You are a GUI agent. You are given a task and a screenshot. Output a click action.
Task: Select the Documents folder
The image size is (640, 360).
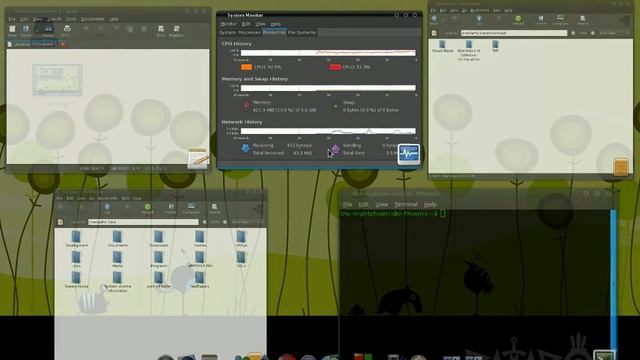coord(118,239)
